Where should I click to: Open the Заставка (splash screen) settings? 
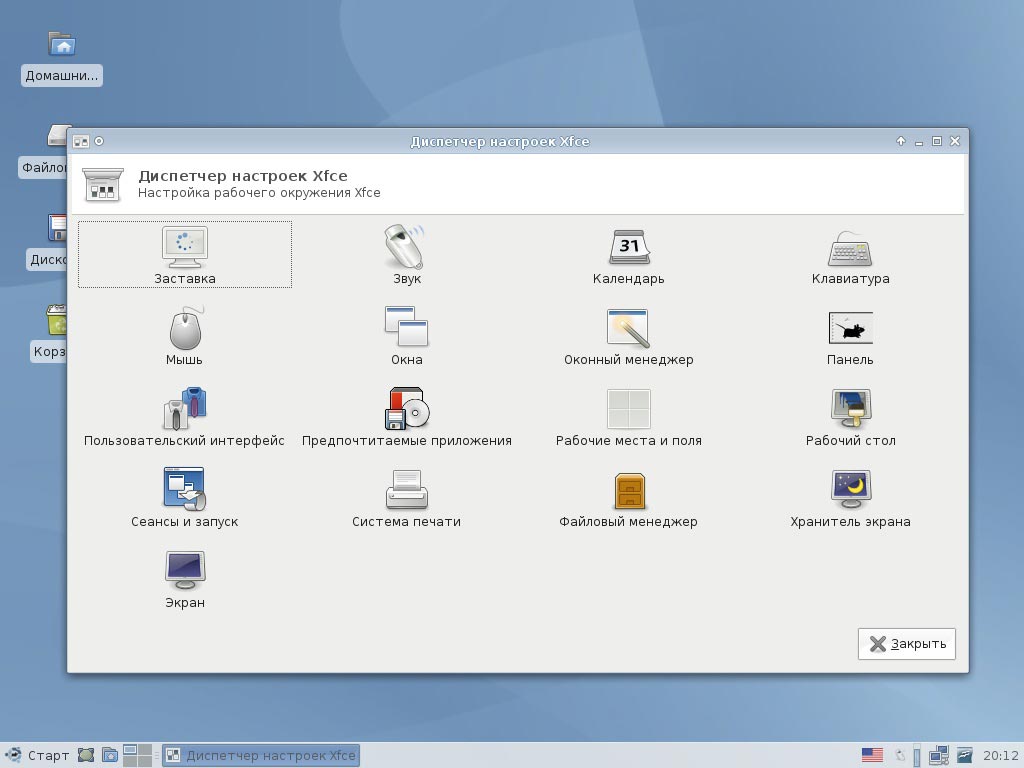pos(185,247)
